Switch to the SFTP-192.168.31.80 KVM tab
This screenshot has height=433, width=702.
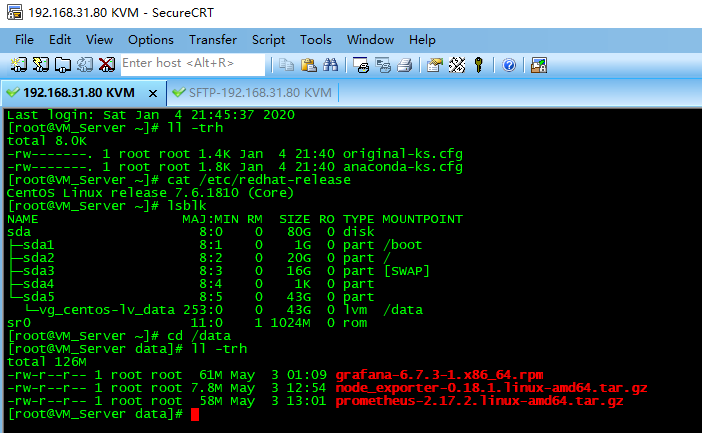click(253, 93)
